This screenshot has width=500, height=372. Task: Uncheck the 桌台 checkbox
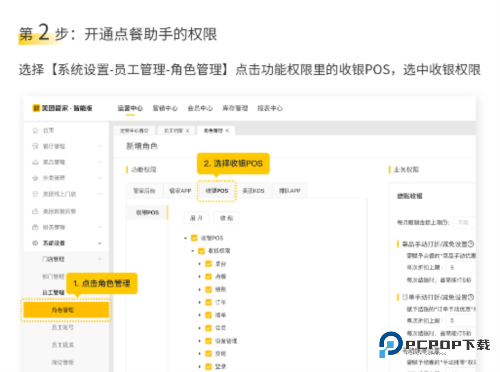(x=209, y=264)
